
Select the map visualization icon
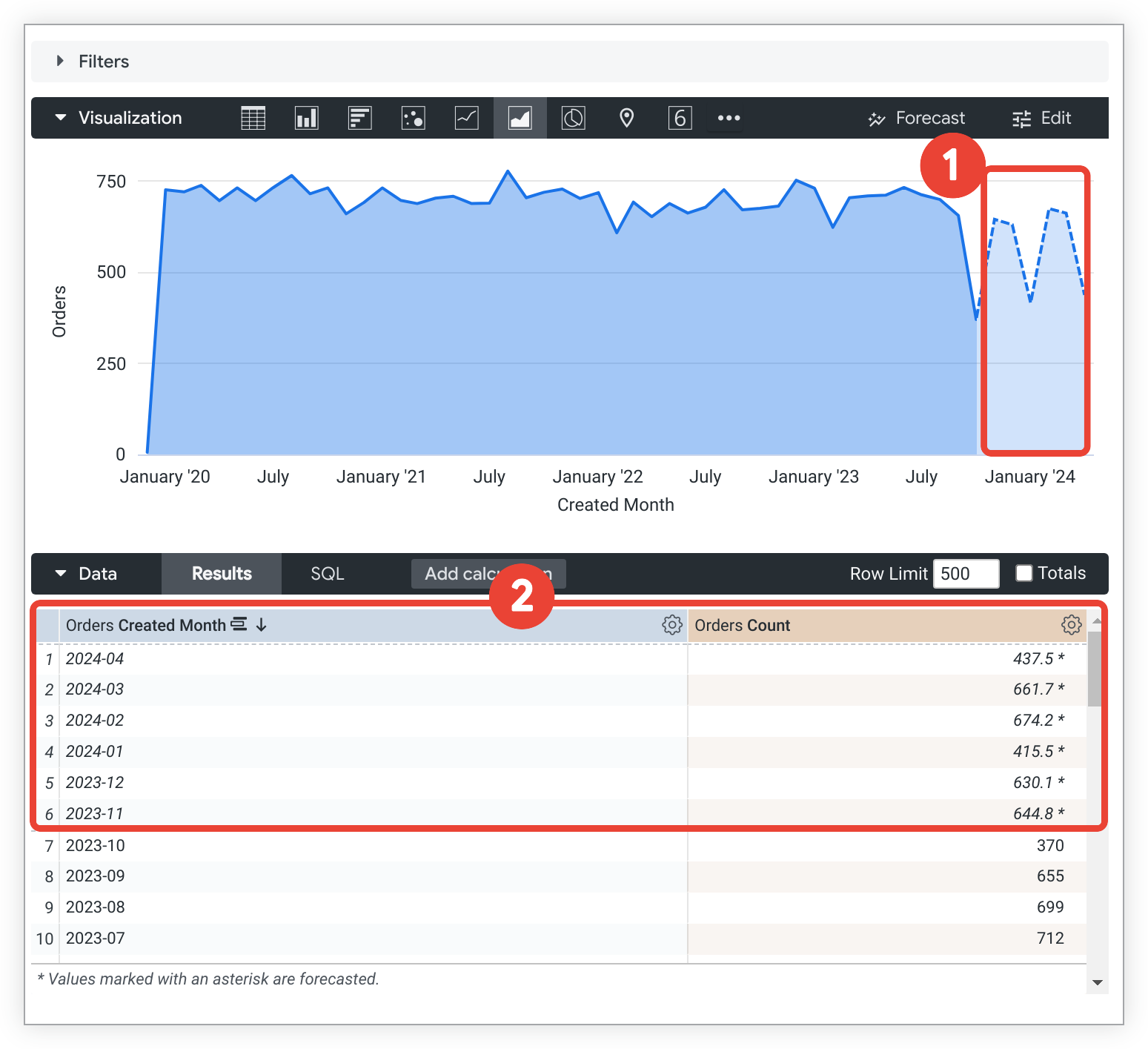click(626, 118)
